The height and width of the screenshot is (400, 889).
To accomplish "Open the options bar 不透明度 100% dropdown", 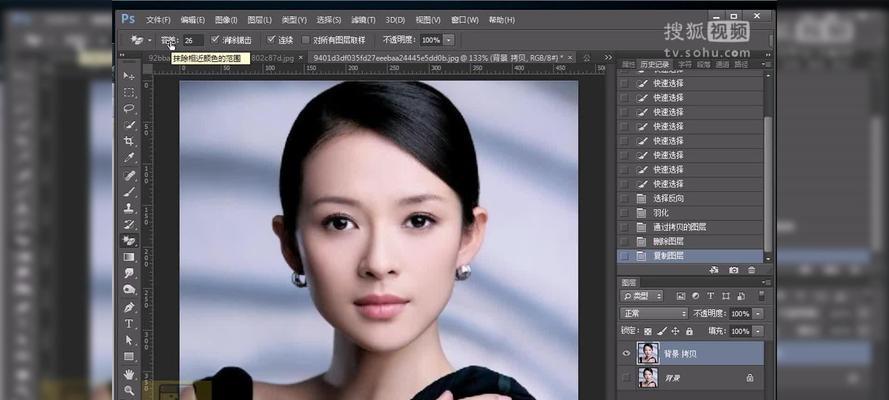I will (448, 40).
